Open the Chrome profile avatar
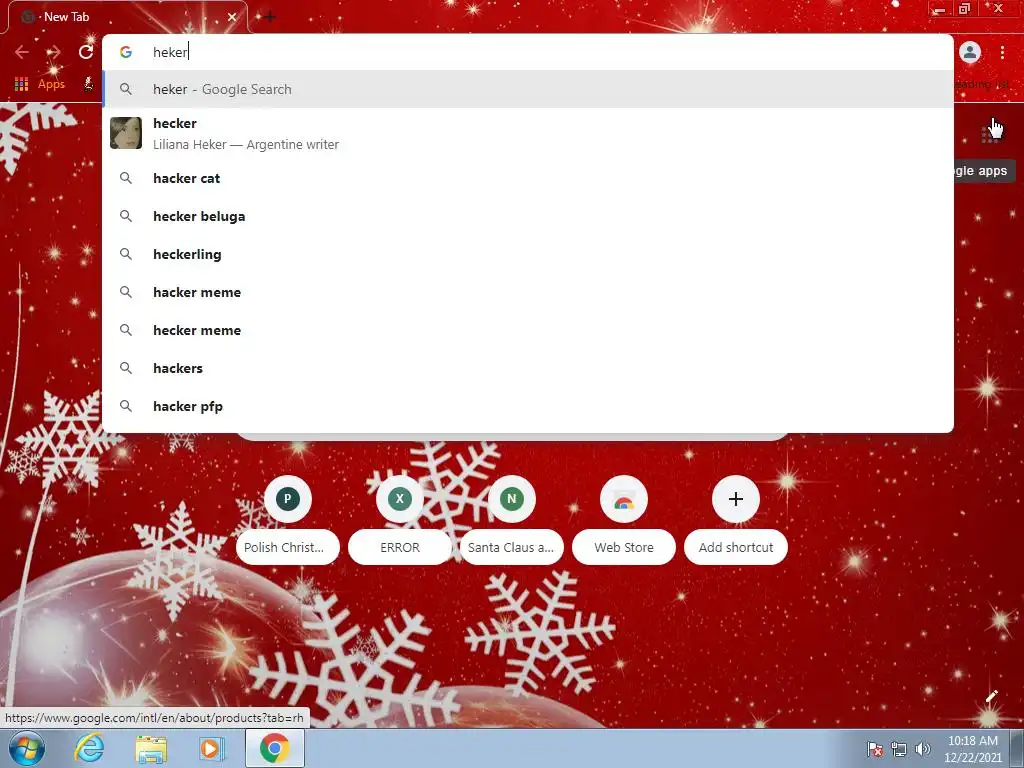Image resolution: width=1024 pixels, height=768 pixels. click(970, 52)
